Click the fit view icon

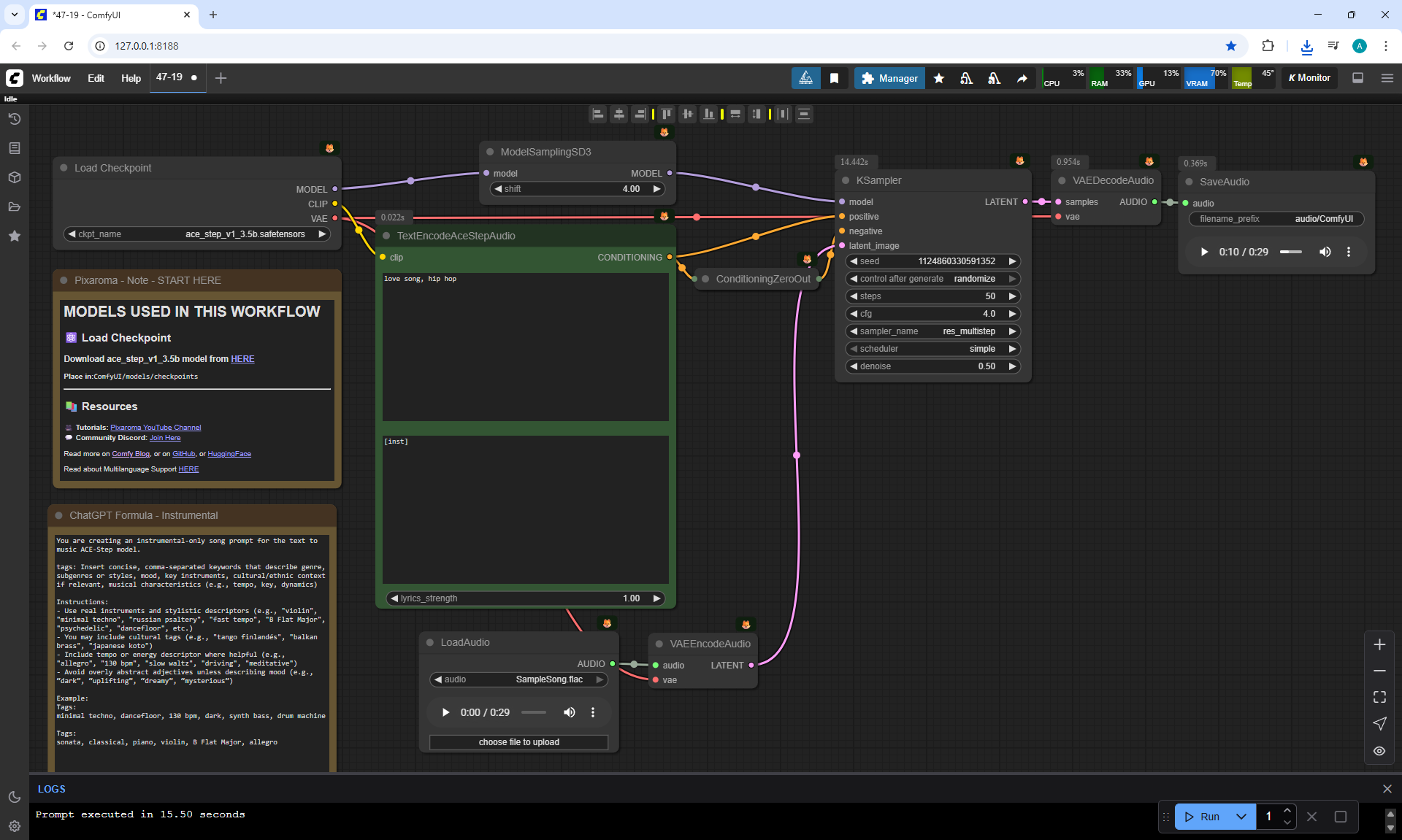1379,697
